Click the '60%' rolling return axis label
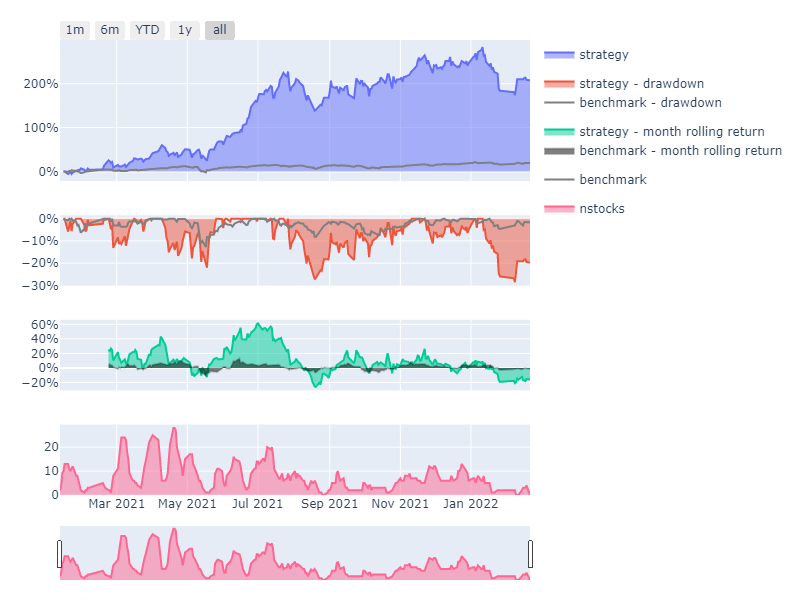The image size is (800, 600). click(x=45, y=324)
